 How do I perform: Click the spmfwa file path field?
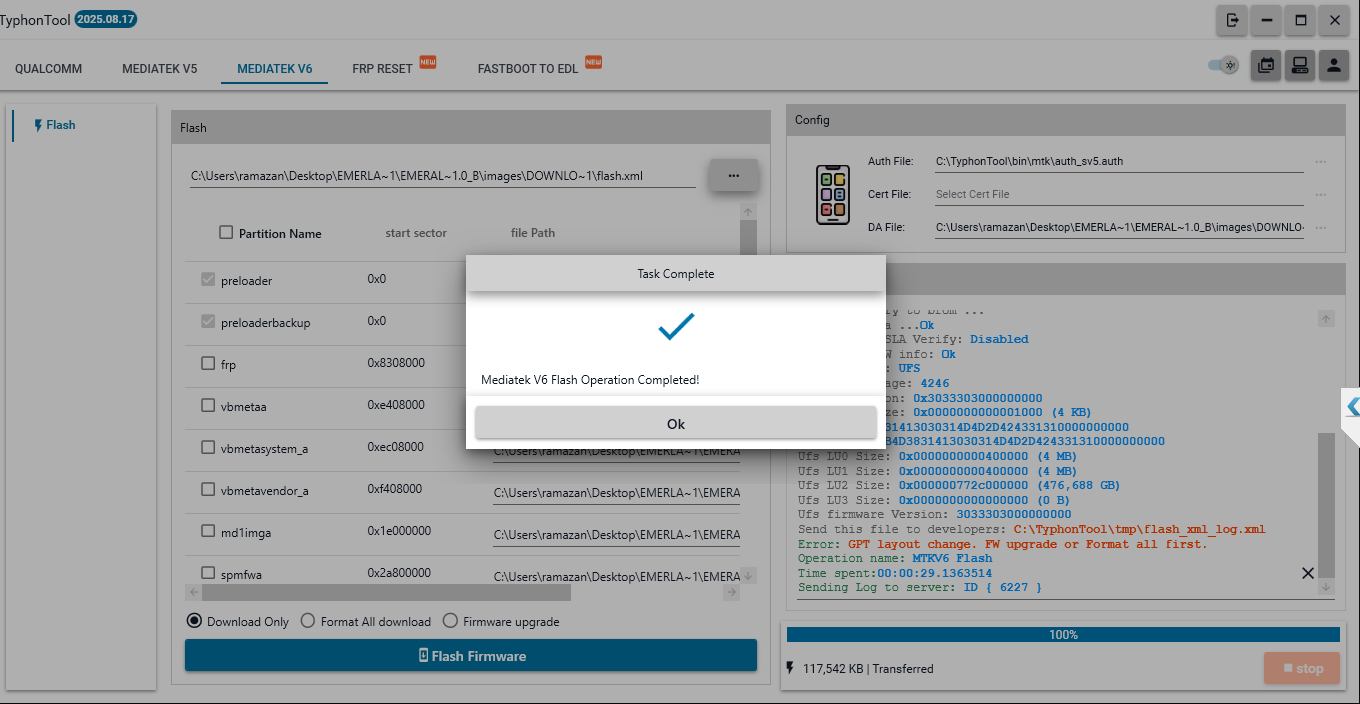pos(616,577)
